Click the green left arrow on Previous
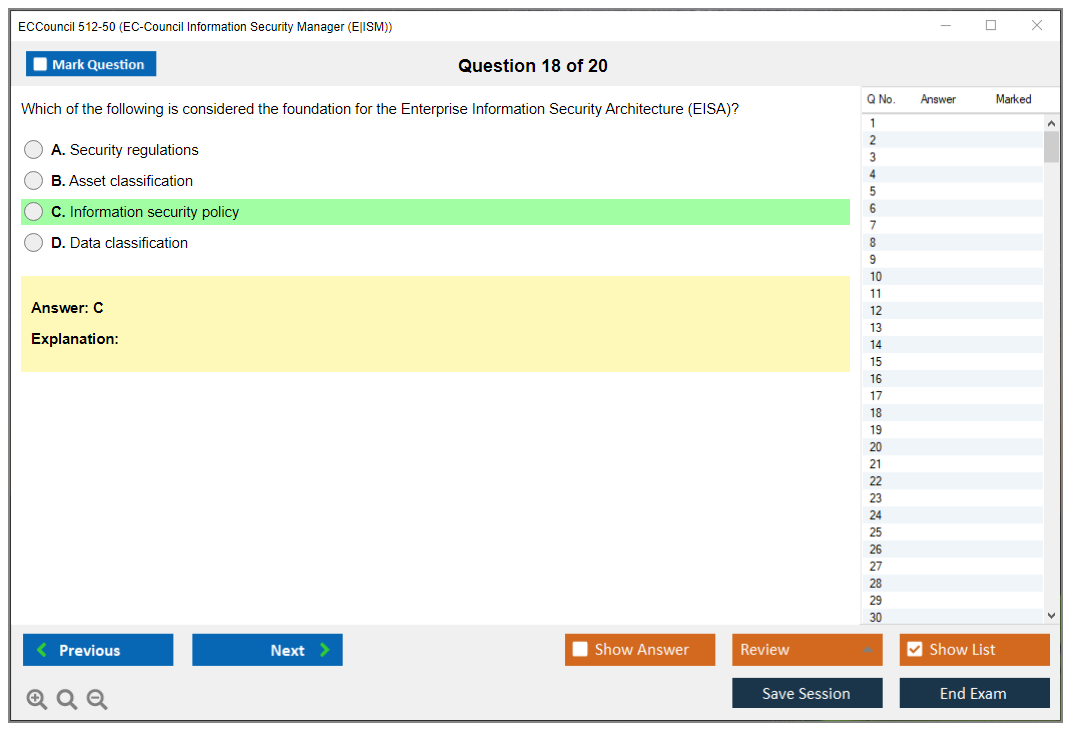The width and height of the screenshot is (1075, 735). pyautogui.click(x=42, y=650)
